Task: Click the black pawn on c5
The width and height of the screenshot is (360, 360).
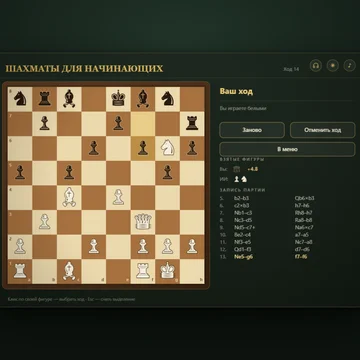Action: 69,173
